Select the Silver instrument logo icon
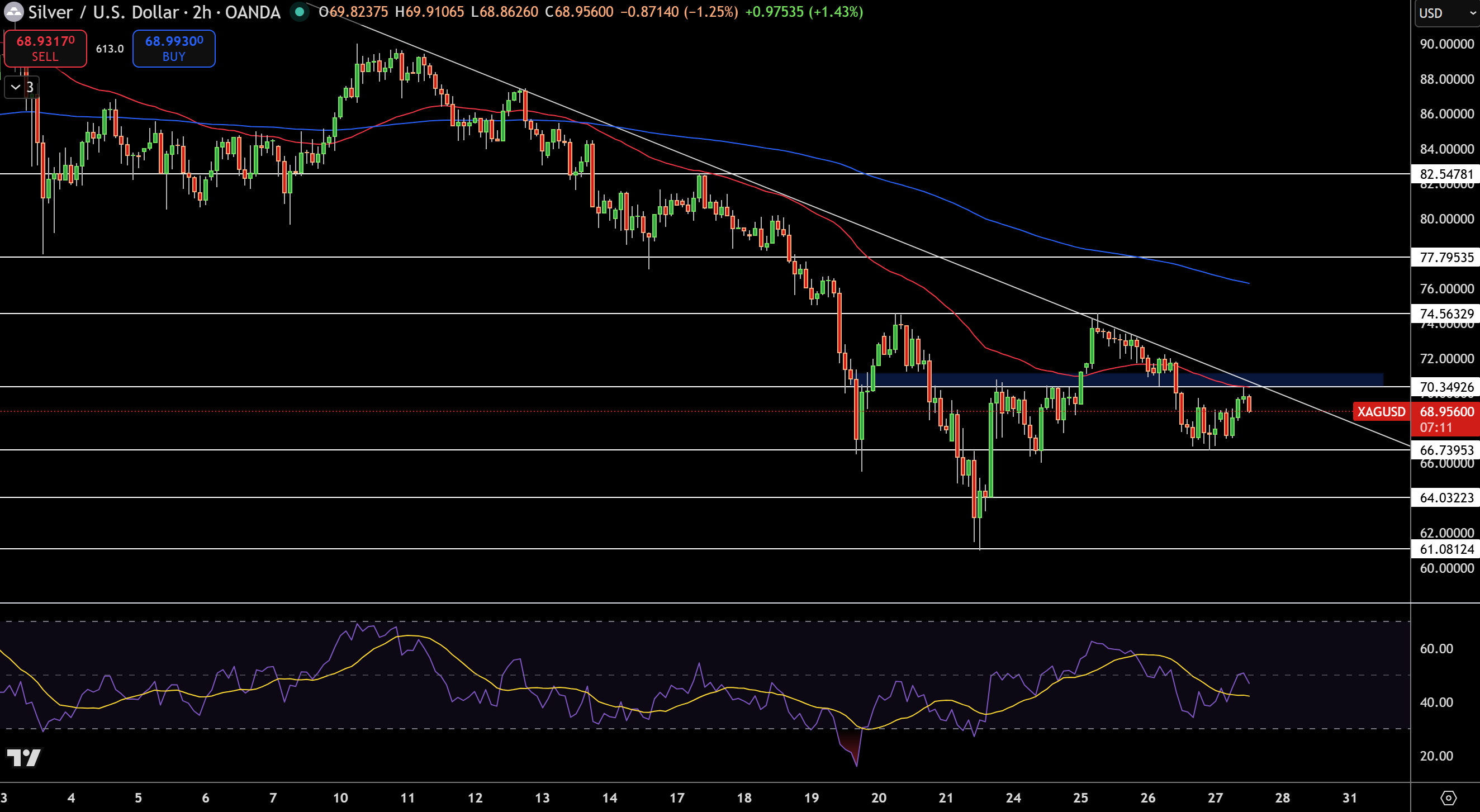Image resolution: width=1480 pixels, height=812 pixels. [13, 12]
